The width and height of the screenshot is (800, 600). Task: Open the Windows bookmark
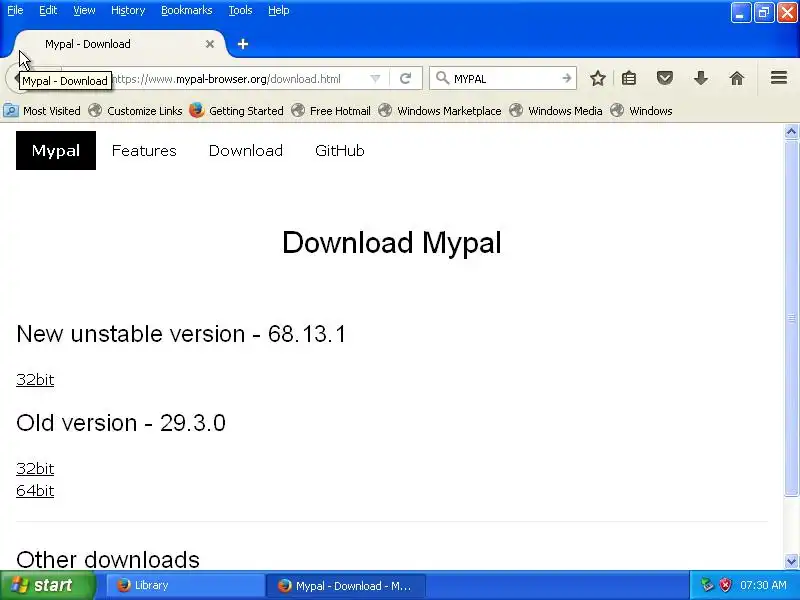[x=641, y=111]
